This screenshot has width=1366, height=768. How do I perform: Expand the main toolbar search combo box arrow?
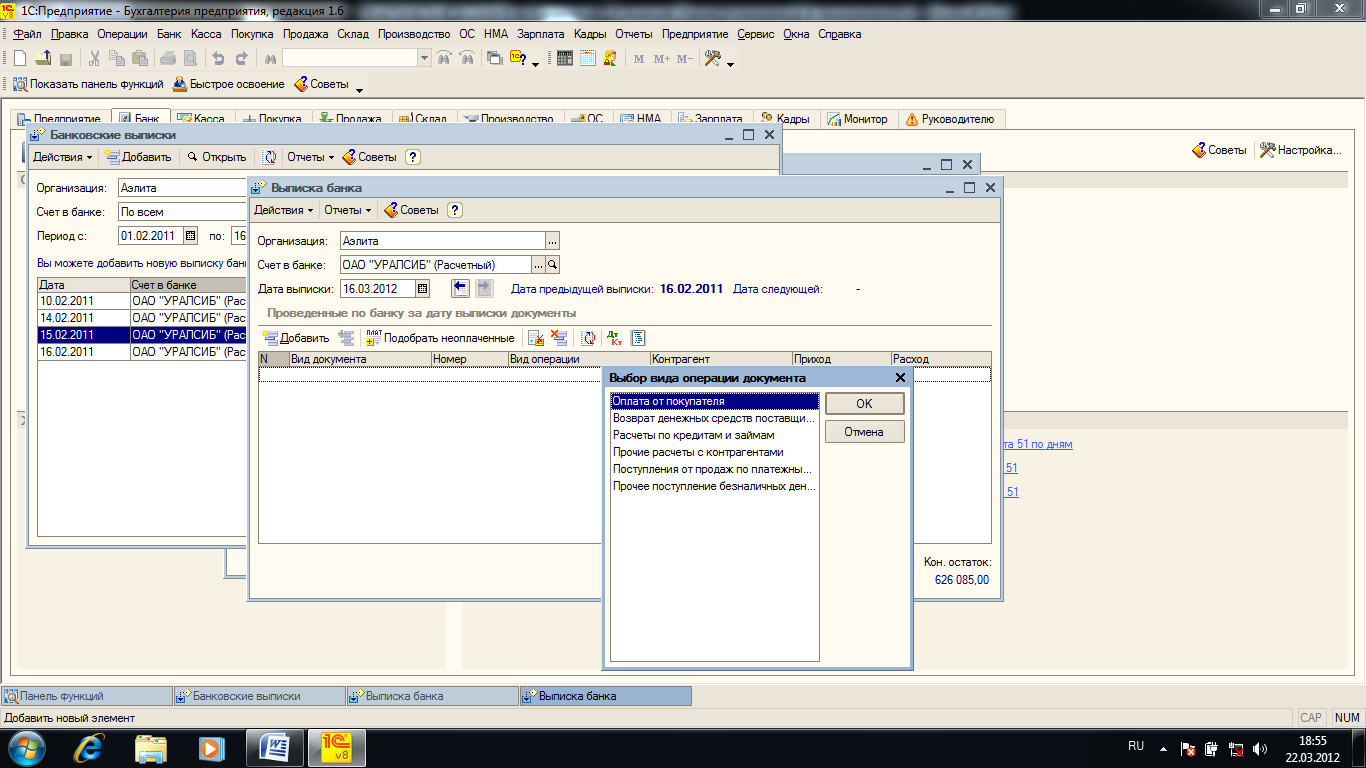[x=424, y=58]
